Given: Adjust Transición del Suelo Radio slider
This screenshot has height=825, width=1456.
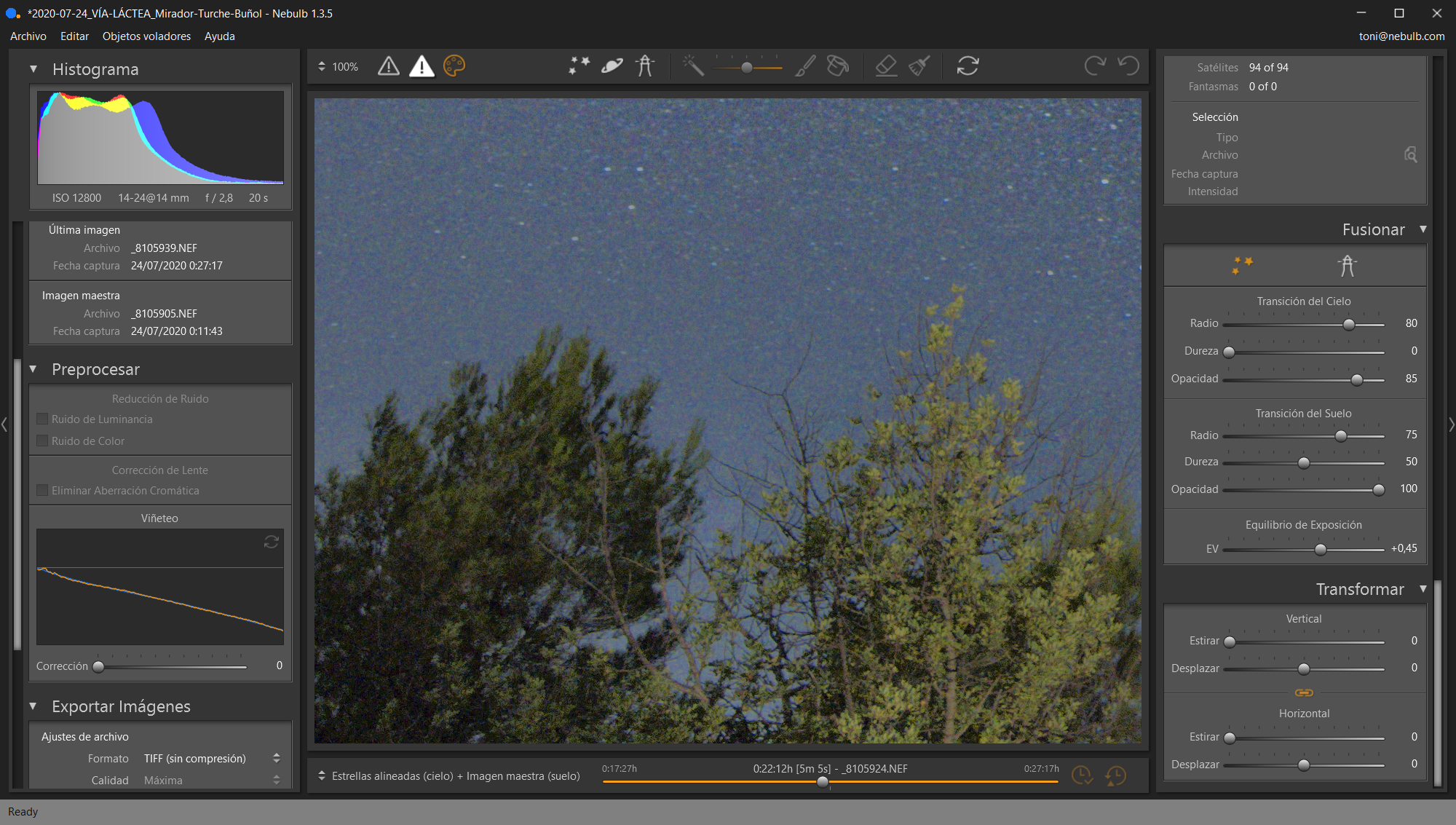Looking at the screenshot, I should [x=1341, y=435].
